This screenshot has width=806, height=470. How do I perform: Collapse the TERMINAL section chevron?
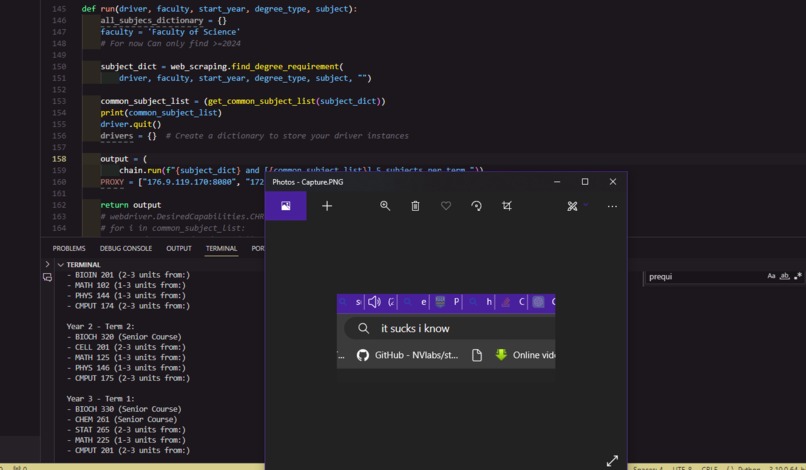point(61,265)
